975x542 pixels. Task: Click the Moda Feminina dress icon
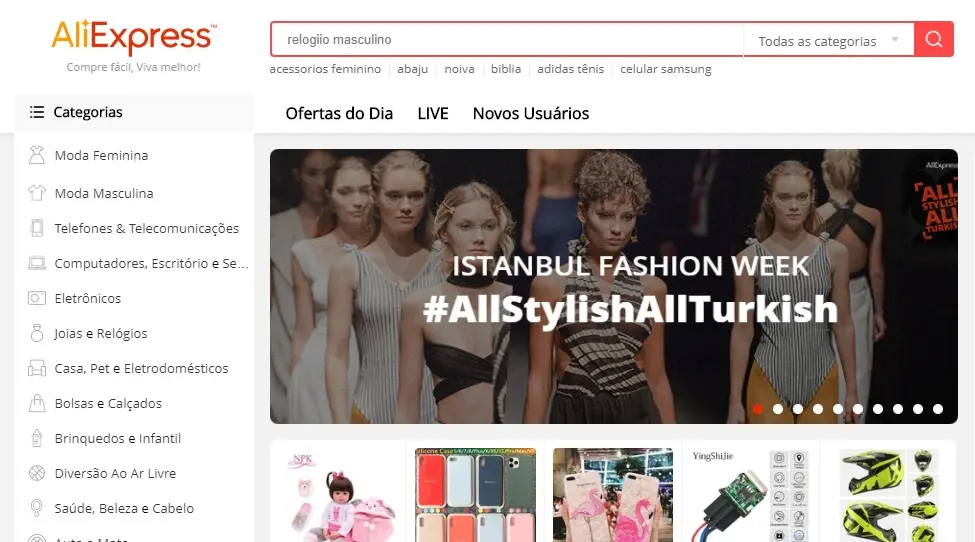point(37,155)
